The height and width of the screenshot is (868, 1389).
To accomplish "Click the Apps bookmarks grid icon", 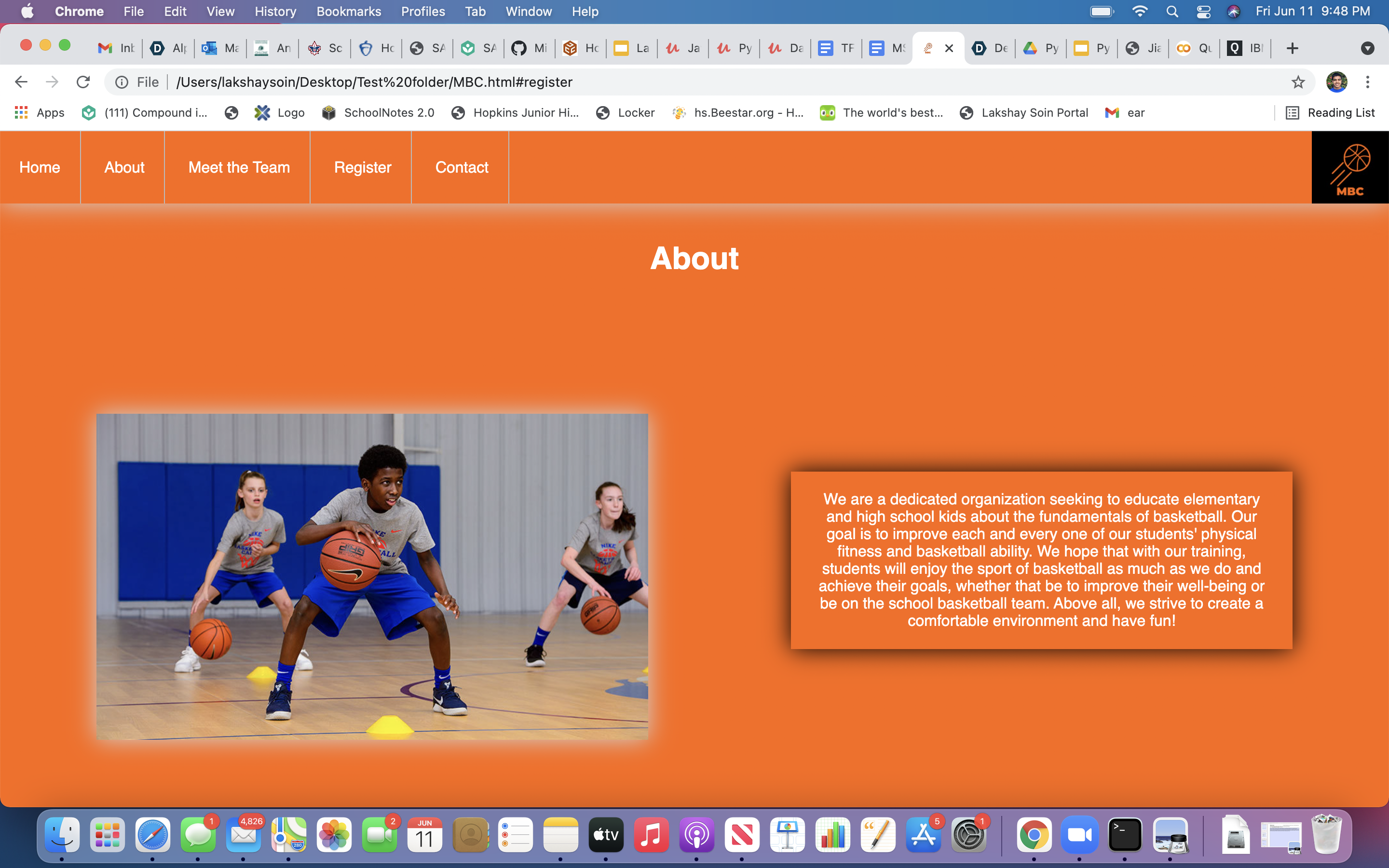I will point(21,112).
